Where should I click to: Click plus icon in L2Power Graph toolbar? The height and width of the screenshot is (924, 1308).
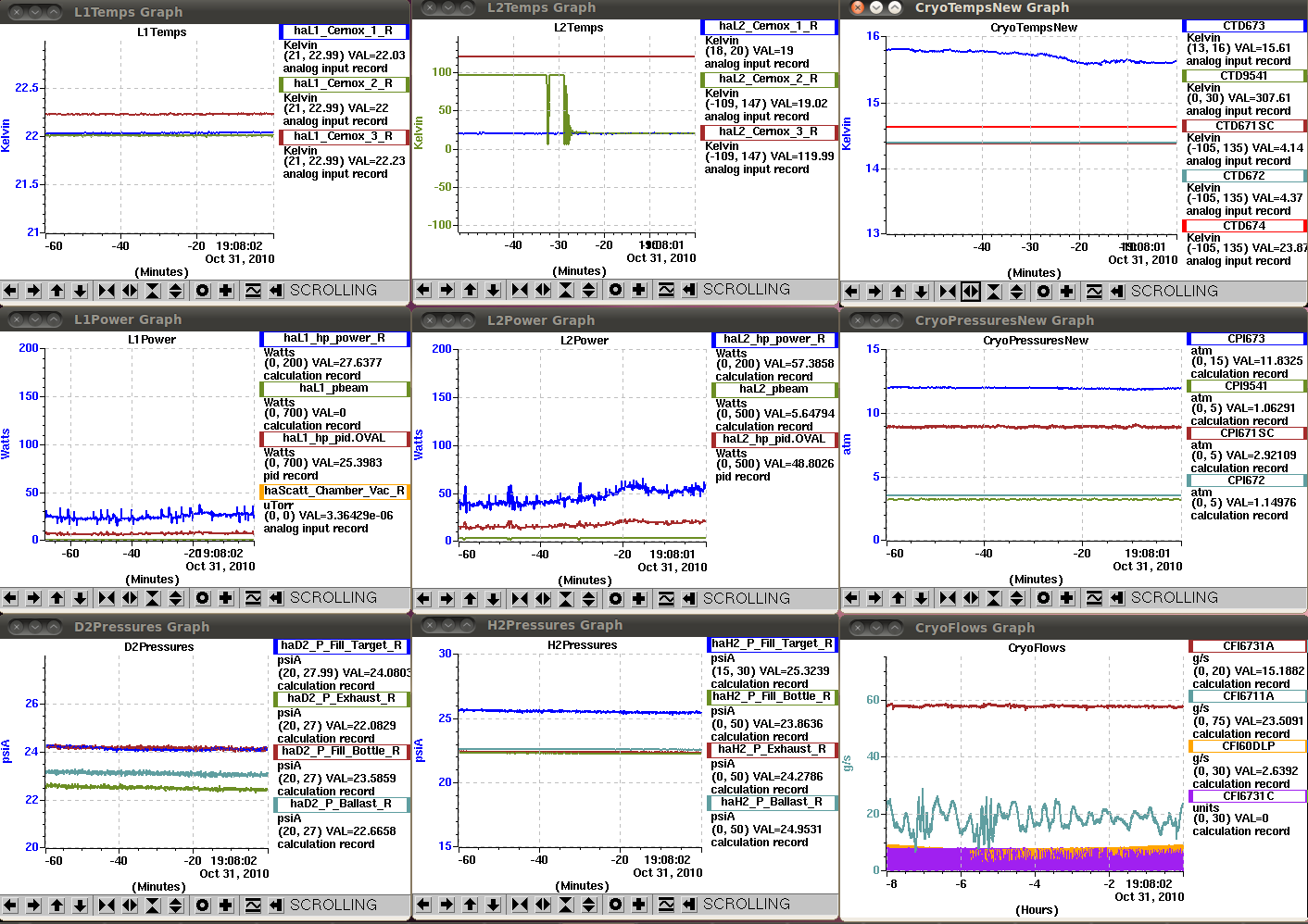pos(639,599)
